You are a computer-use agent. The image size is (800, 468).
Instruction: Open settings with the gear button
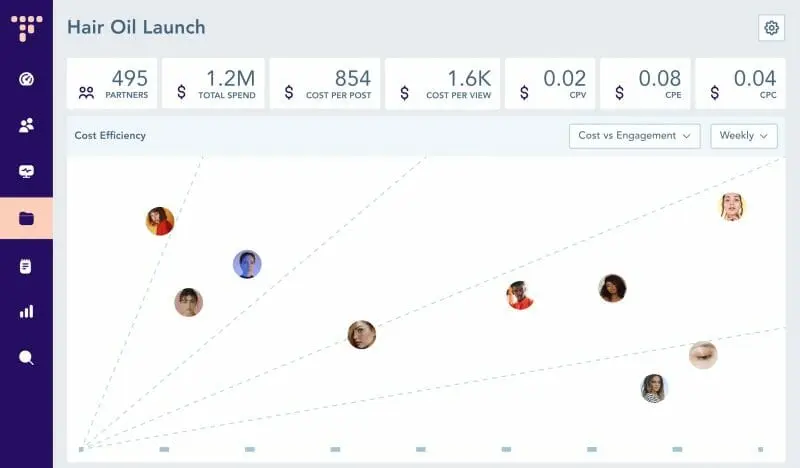point(771,28)
